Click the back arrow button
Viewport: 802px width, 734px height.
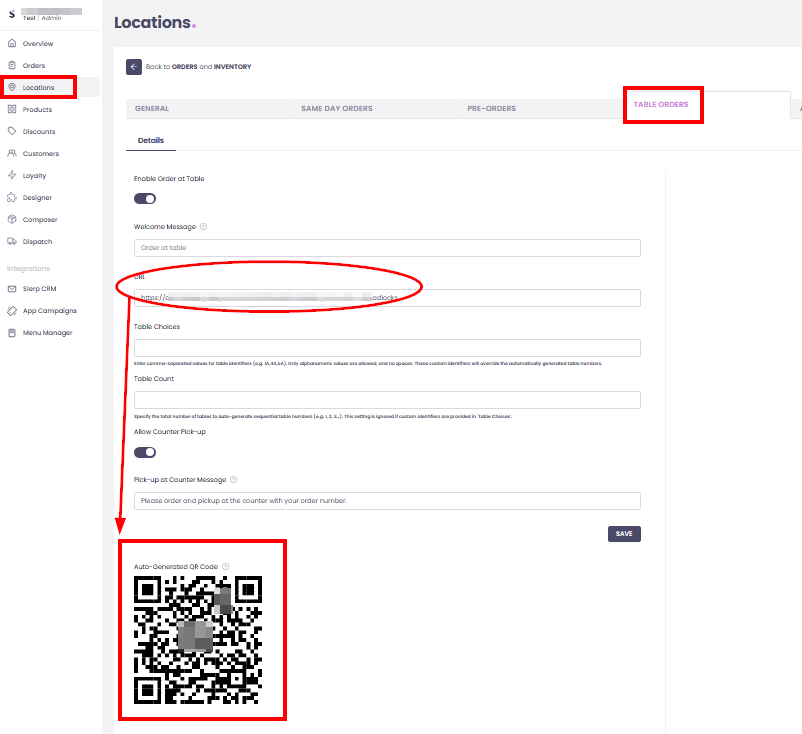click(134, 67)
